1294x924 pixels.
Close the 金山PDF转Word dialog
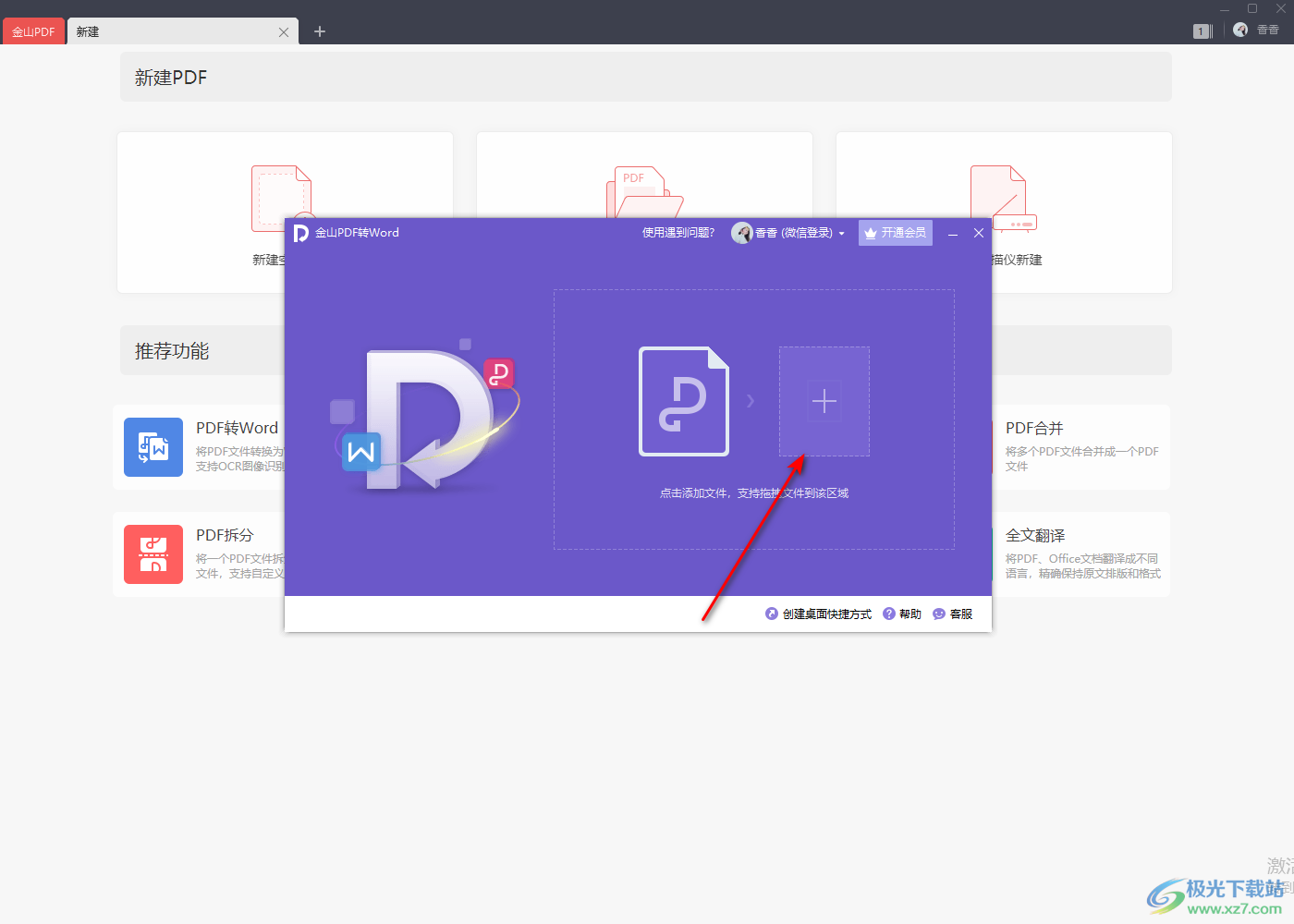[979, 233]
